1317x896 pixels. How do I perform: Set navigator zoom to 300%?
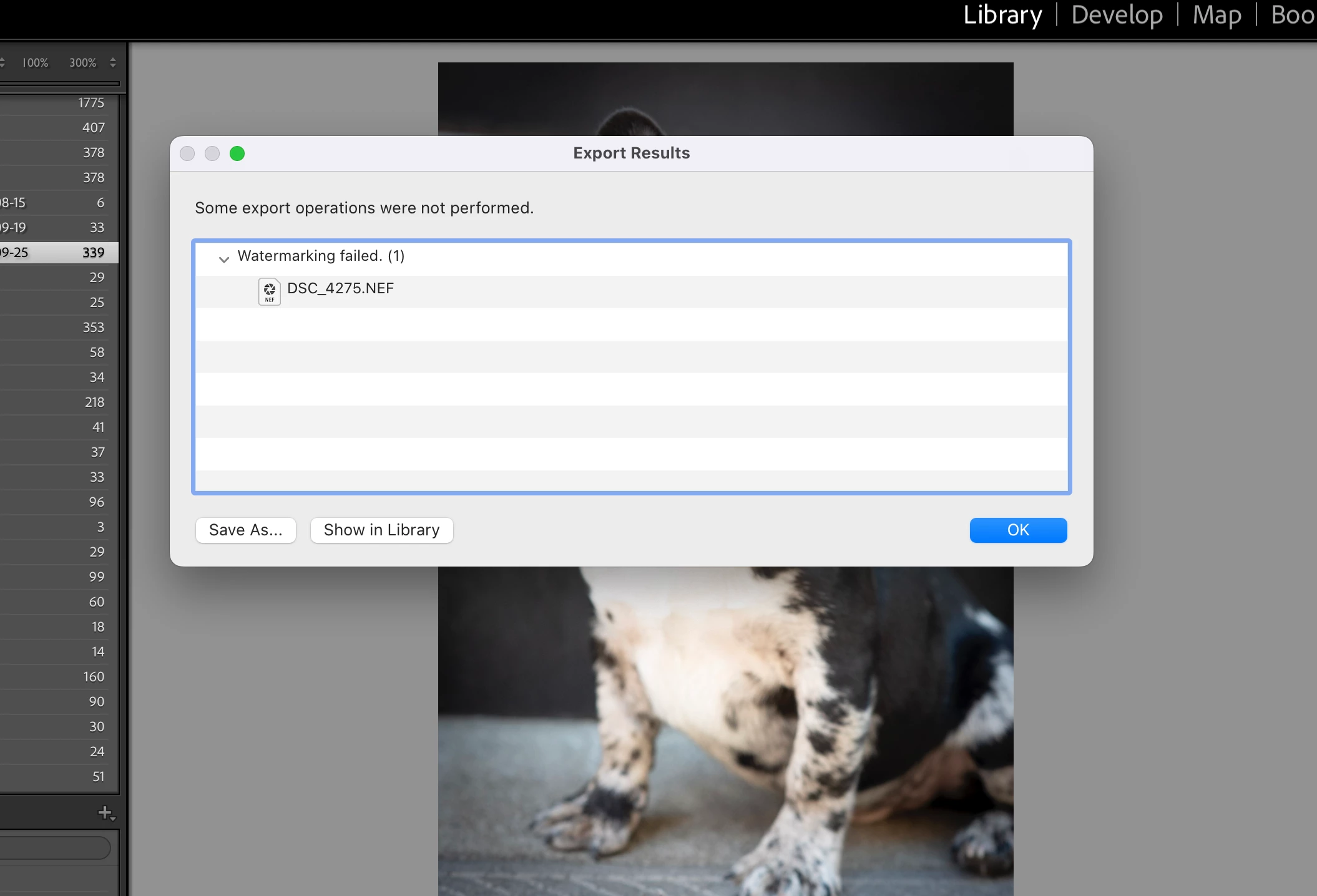tap(82, 62)
